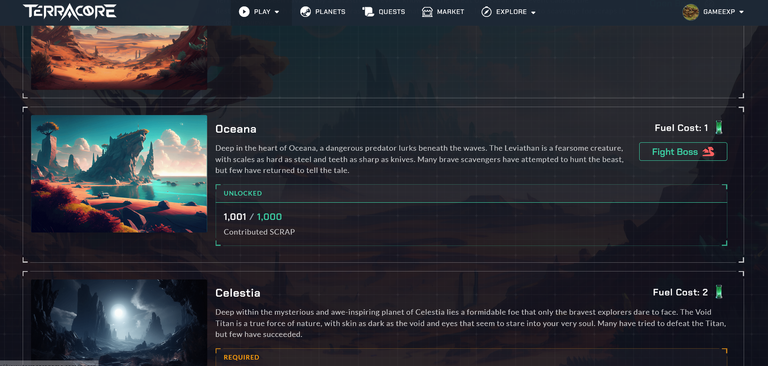Image resolution: width=768 pixels, height=366 pixels.
Task: Click the Planets globe icon
Action: pos(306,12)
